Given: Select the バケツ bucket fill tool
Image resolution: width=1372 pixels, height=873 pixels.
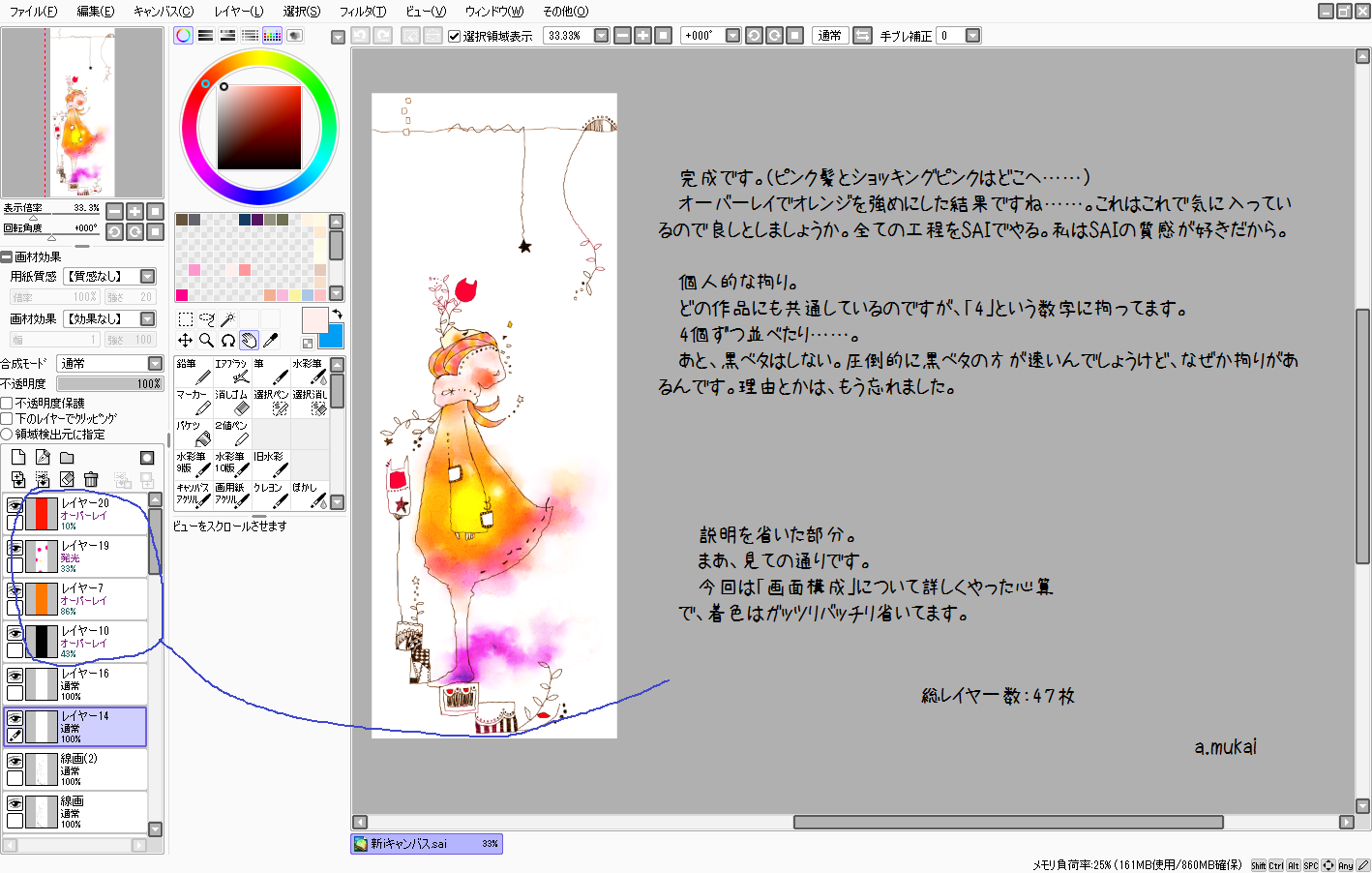Looking at the screenshot, I should (193, 434).
